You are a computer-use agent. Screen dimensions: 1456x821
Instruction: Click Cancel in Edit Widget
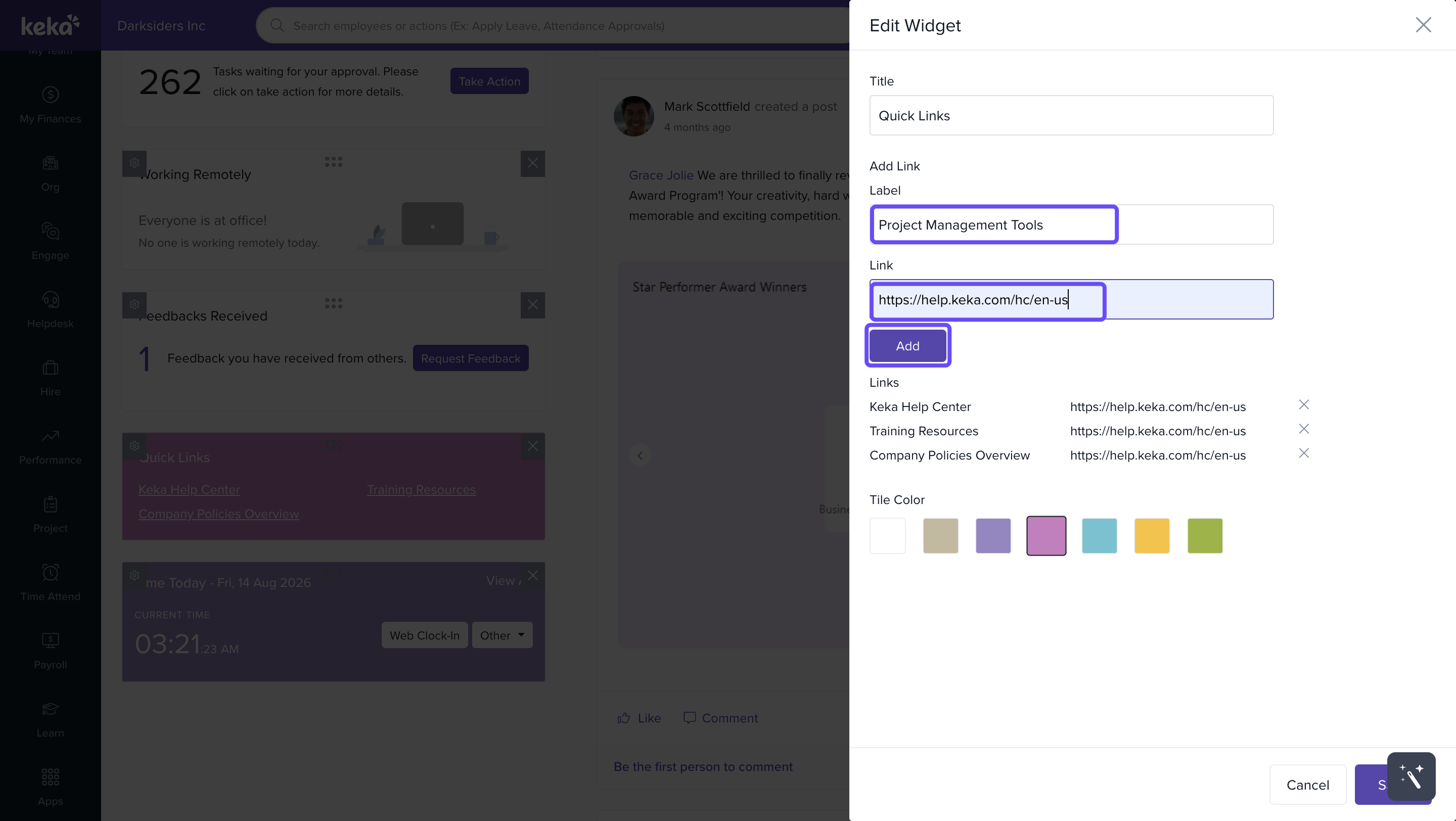click(x=1307, y=785)
